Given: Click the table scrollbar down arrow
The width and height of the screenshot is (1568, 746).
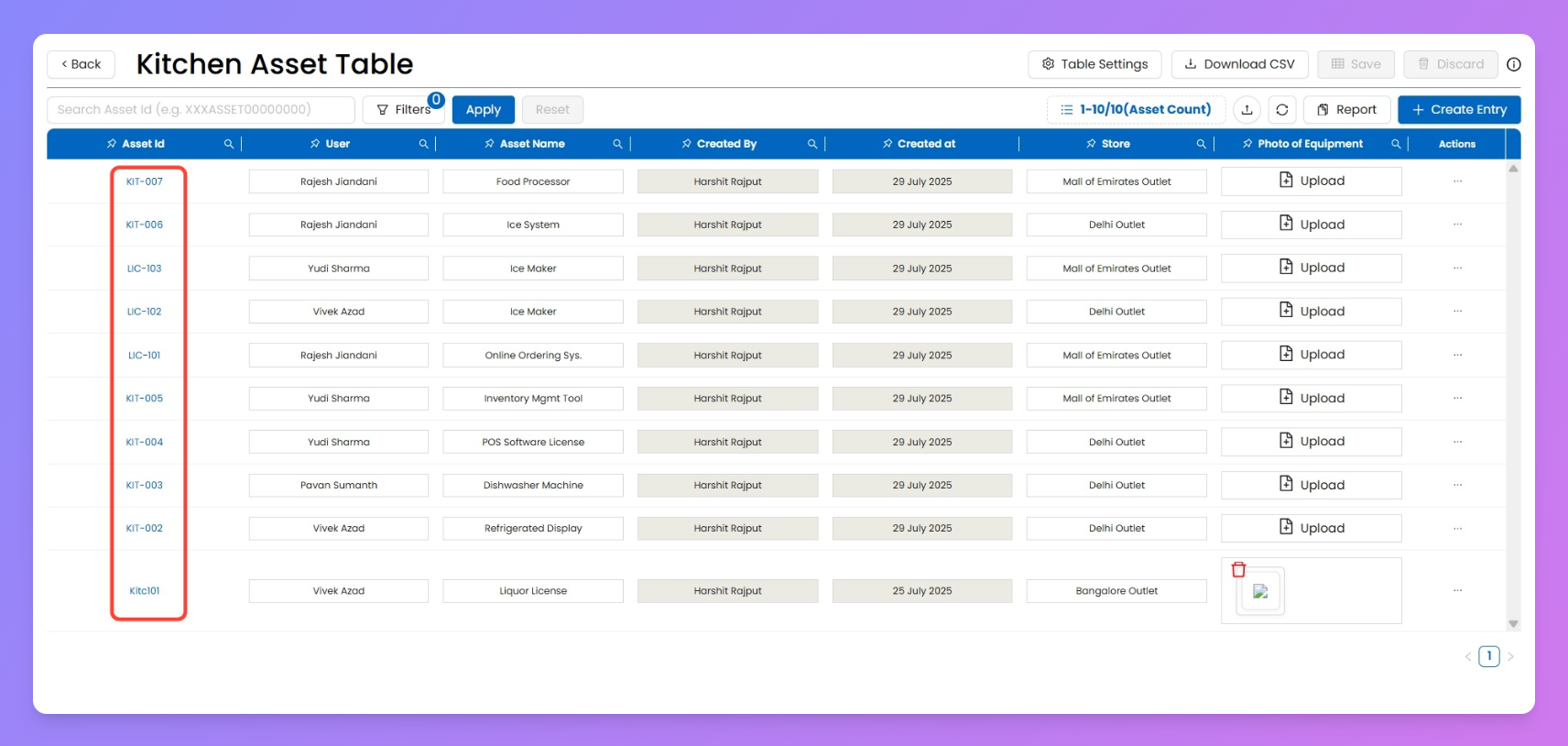Looking at the screenshot, I should (1513, 624).
